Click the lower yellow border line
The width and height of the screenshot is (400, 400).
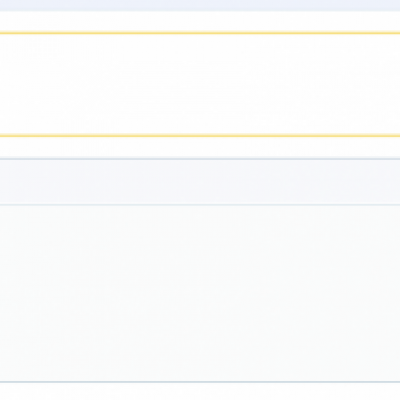200,135
